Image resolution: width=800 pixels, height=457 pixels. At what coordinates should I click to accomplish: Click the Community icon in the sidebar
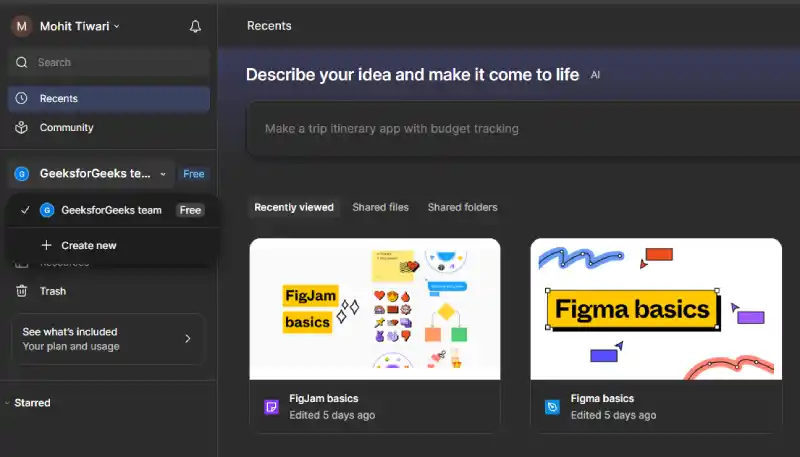[21, 128]
